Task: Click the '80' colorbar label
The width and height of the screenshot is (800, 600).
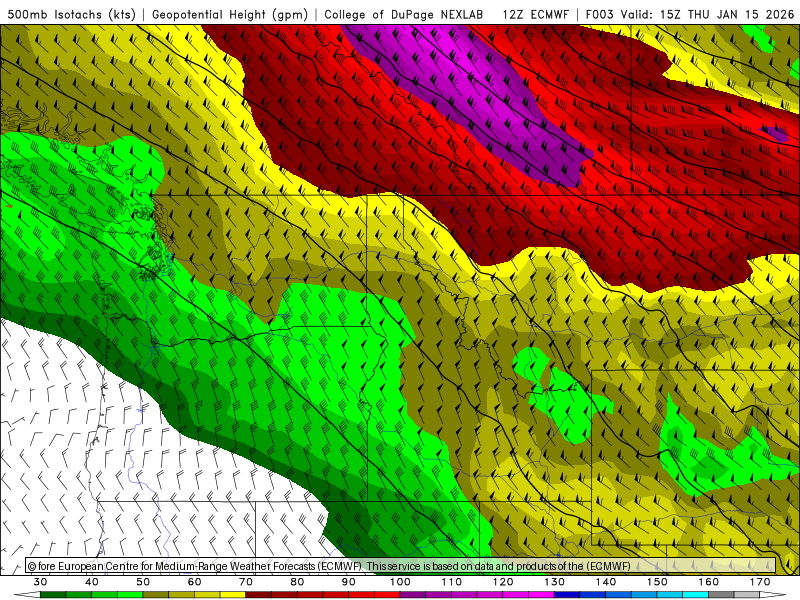Action: coord(297,582)
